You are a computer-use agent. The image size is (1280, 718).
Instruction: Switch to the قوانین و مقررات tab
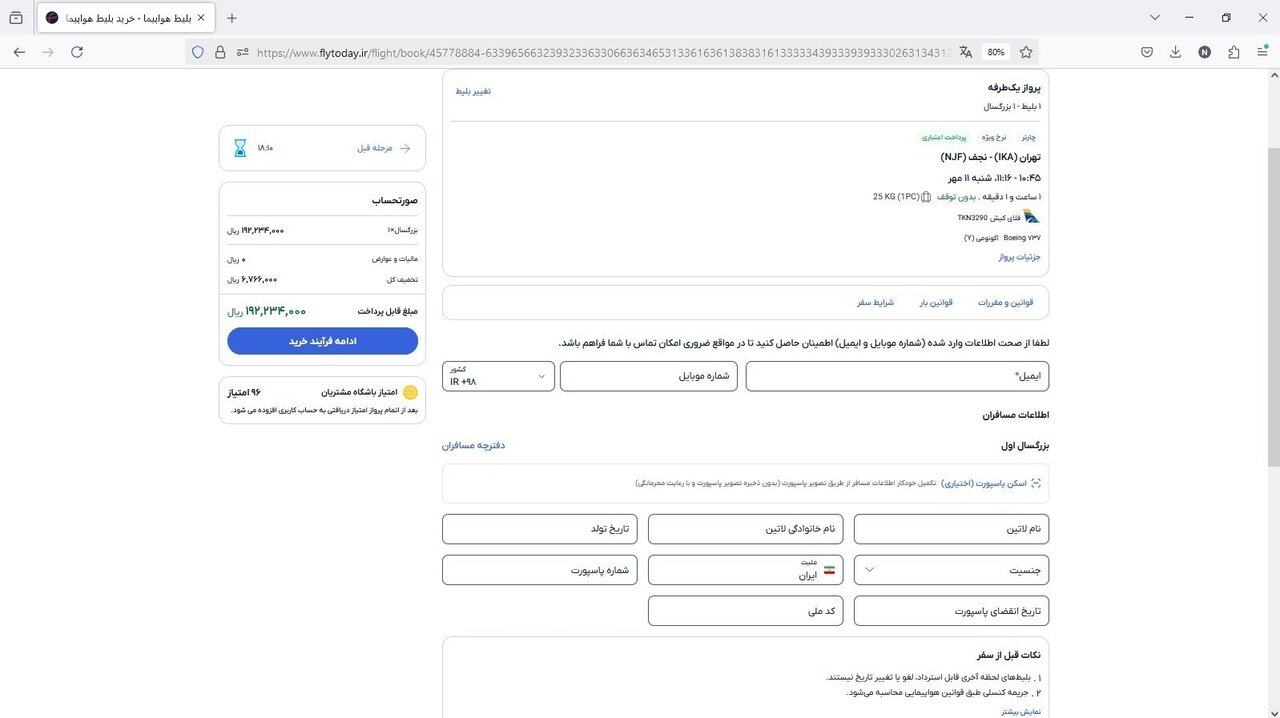pos(1005,302)
